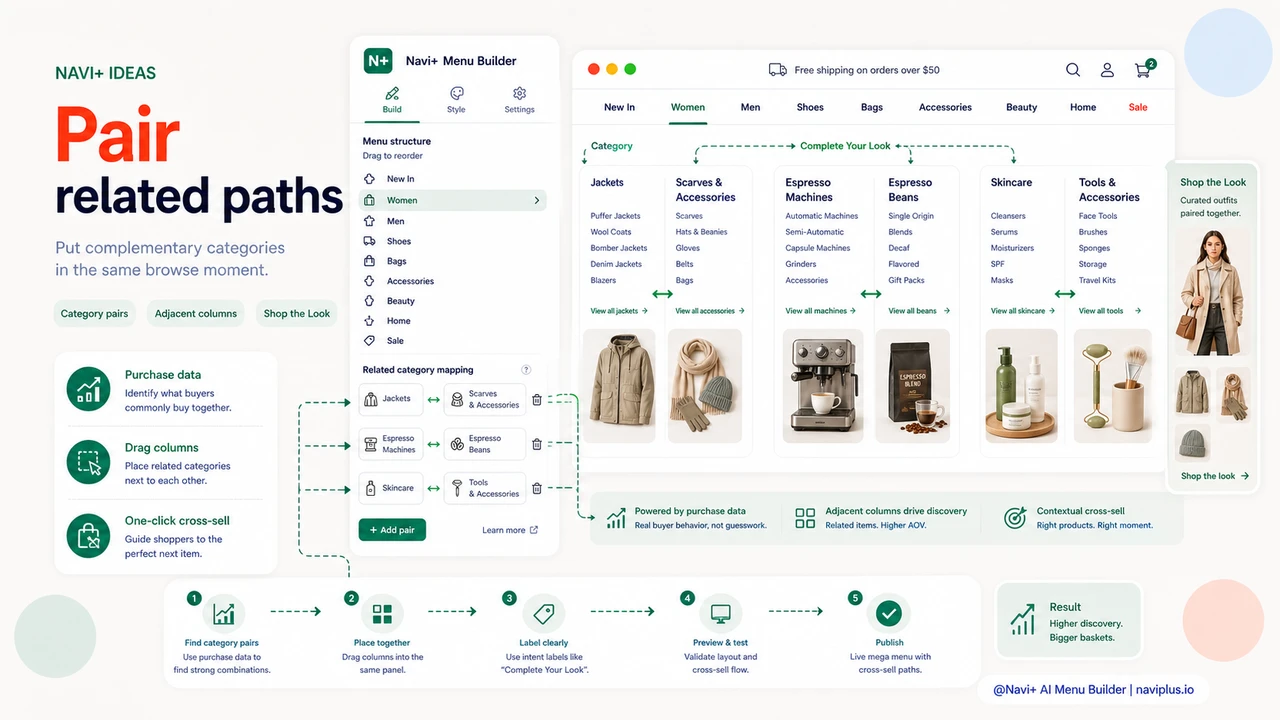Click the Publish checkmark icon

click(x=889, y=613)
